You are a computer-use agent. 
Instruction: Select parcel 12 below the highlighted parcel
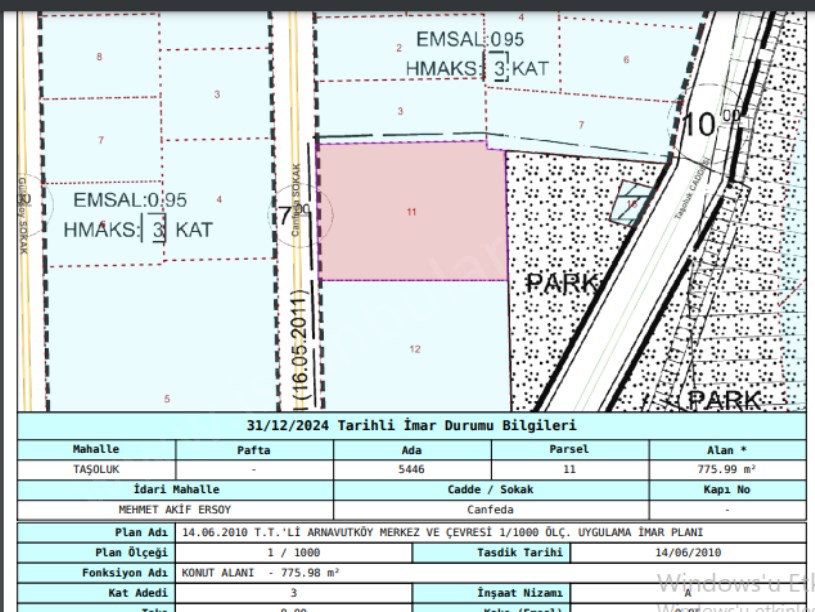[x=414, y=348]
